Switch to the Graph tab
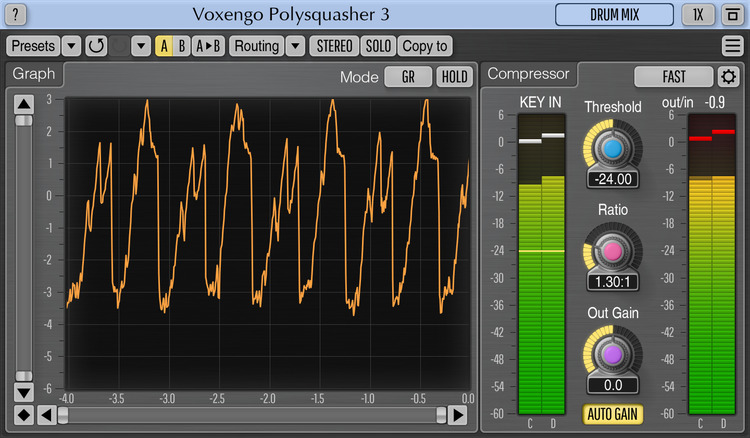Screen dimensions: 750x438 (33, 74)
